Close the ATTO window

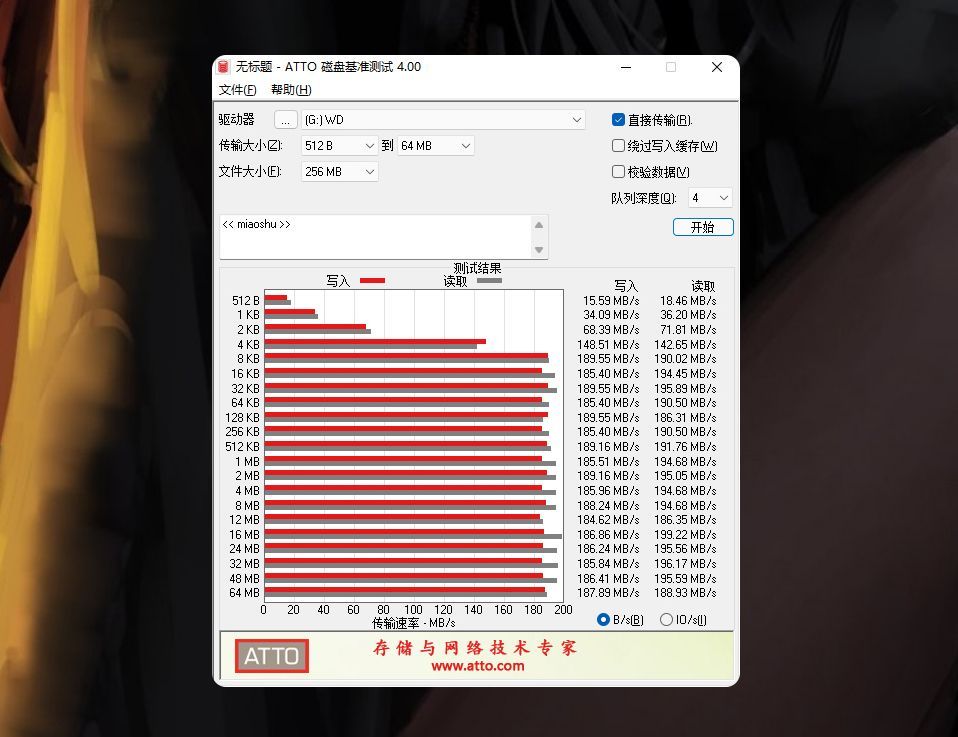point(717,67)
